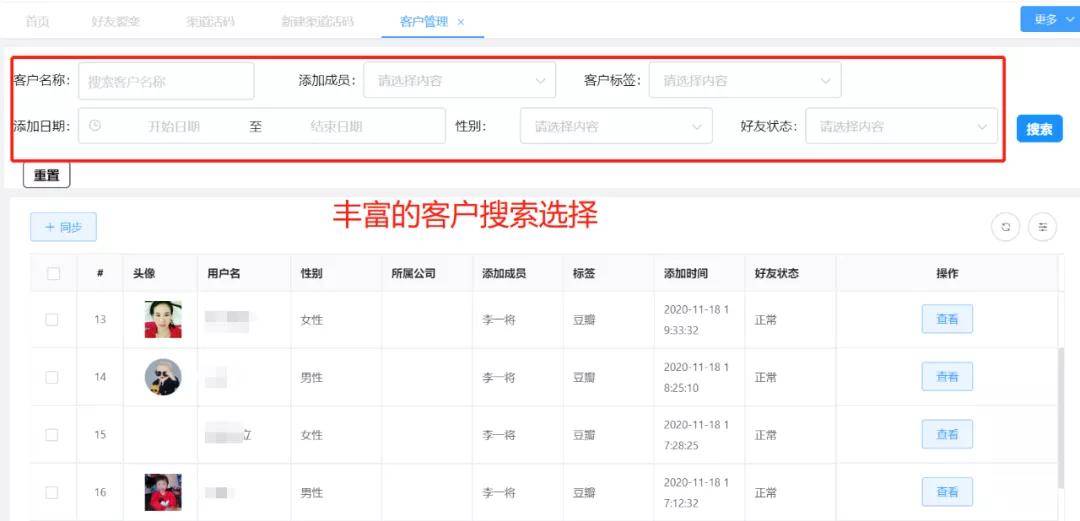Click the avatar in row 13
The height and width of the screenshot is (521, 1080).
pyautogui.click(x=163, y=319)
